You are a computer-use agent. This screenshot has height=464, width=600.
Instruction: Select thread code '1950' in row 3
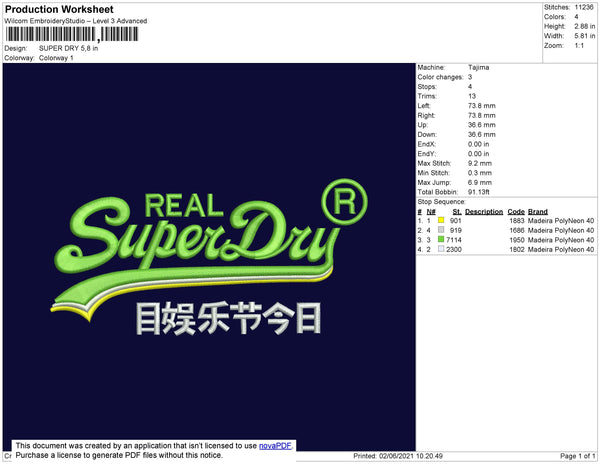pyautogui.click(x=517, y=240)
